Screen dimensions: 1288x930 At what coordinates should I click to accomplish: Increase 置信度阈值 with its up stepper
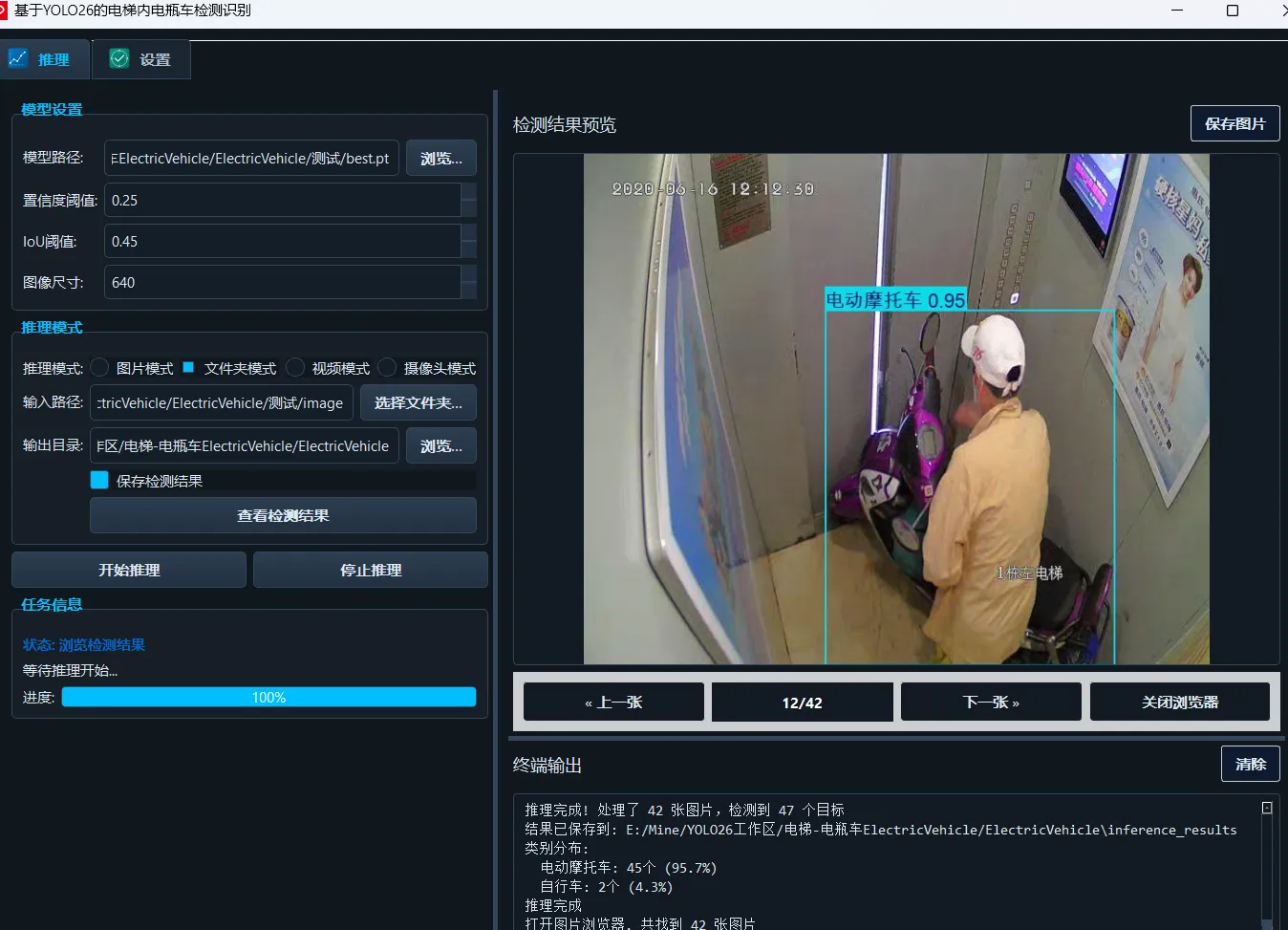(x=469, y=192)
